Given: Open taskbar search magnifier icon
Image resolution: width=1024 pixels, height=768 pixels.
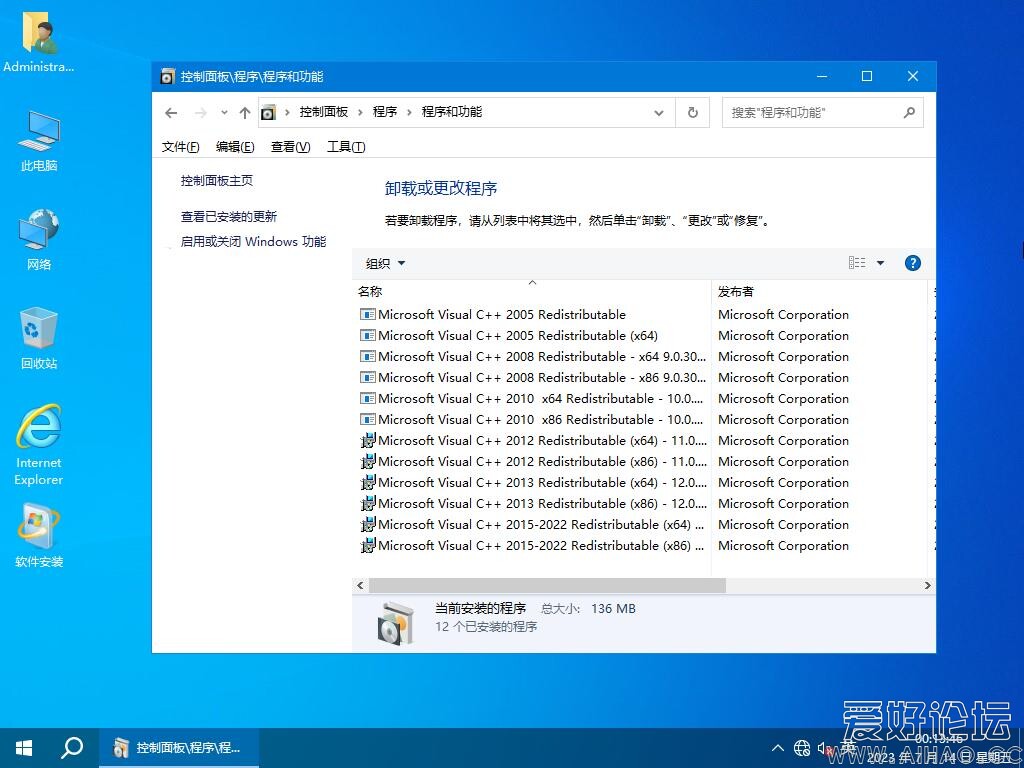Looking at the screenshot, I should tap(72, 747).
